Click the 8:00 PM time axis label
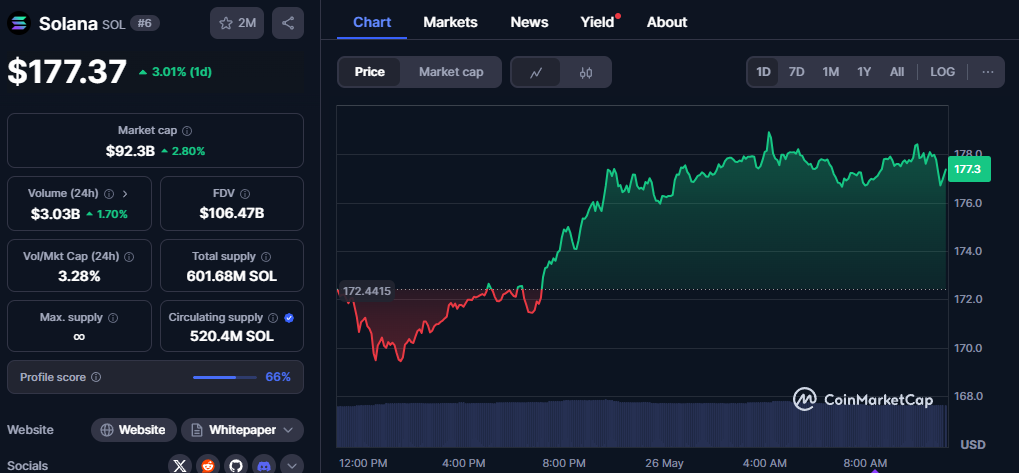Viewport: 1019px width, 473px height. (x=563, y=463)
